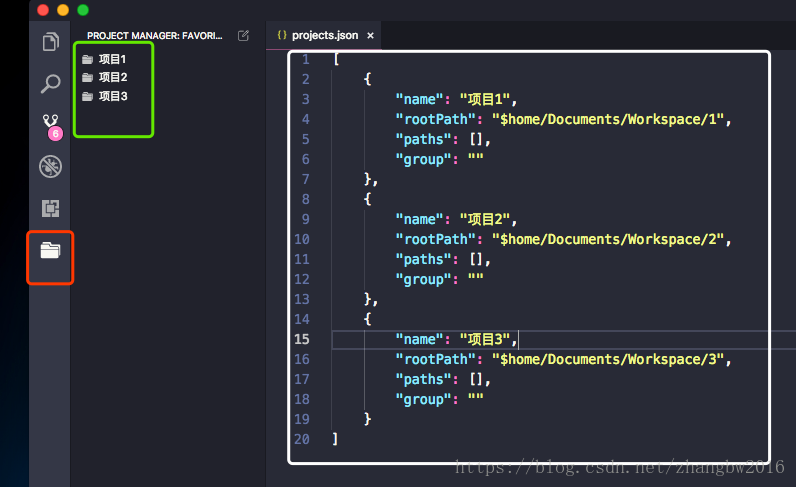The height and width of the screenshot is (487, 796).
Task: Open favorite project 项目3
Action: point(113,96)
